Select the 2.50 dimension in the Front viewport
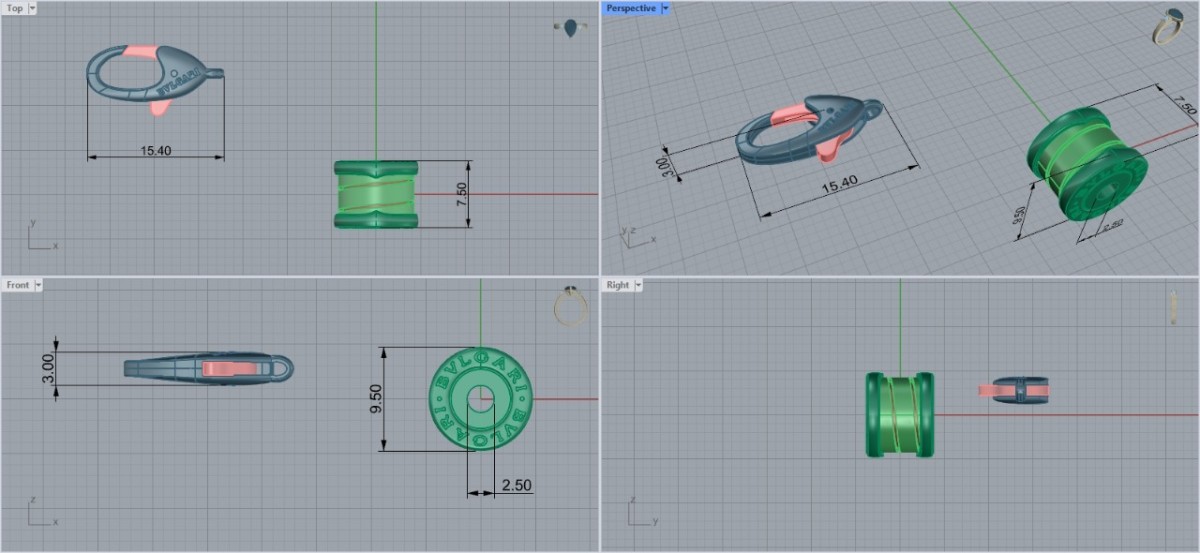This screenshot has width=1200, height=553. pyautogui.click(x=516, y=485)
